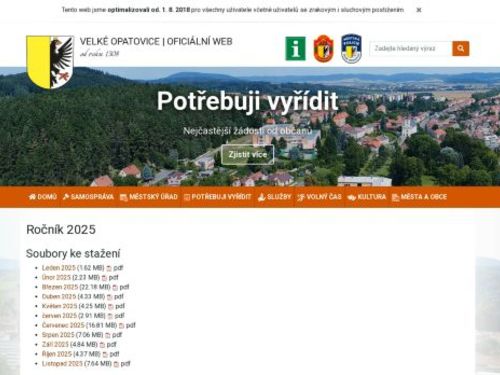This screenshot has height=375, width=500.
Task: Download the Březen 2025 pdf
Action: pos(60,287)
